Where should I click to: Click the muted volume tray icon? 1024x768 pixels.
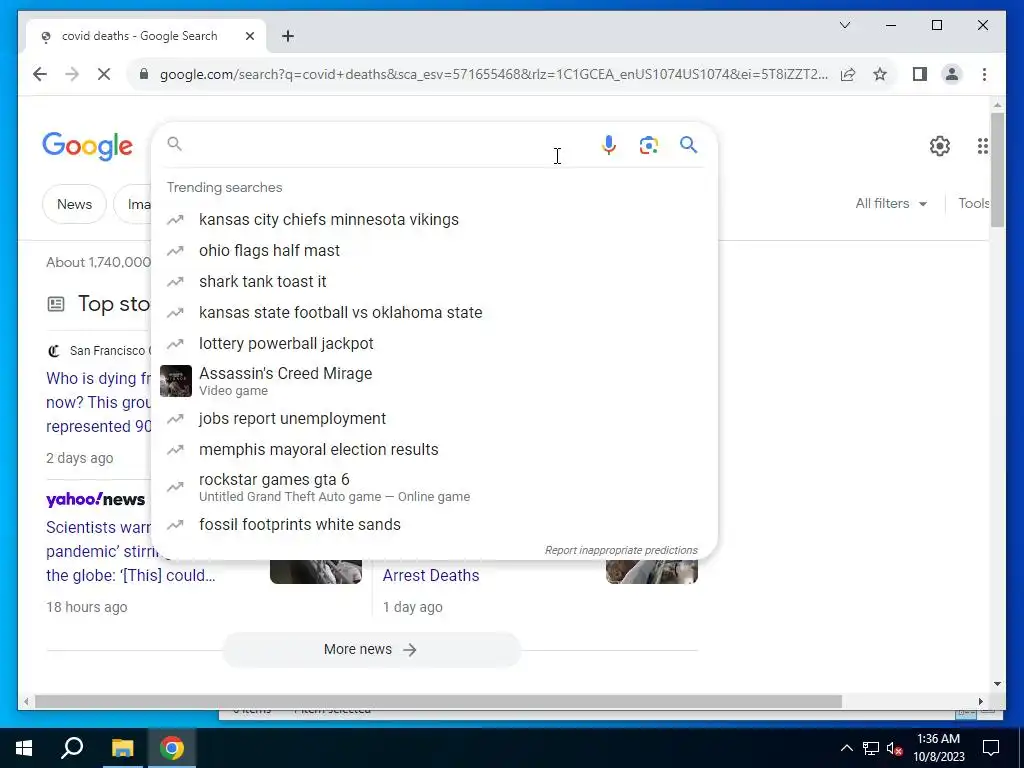click(x=894, y=748)
